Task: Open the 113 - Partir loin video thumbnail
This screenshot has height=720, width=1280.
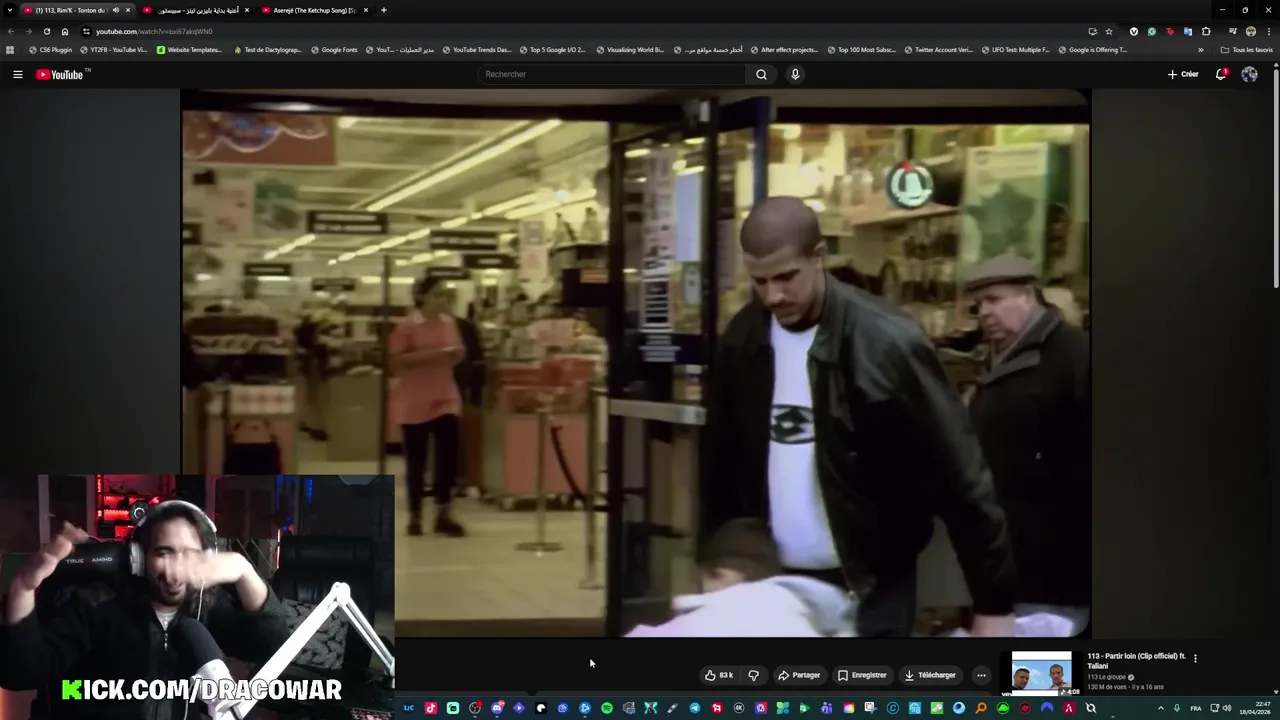Action: (x=1041, y=674)
